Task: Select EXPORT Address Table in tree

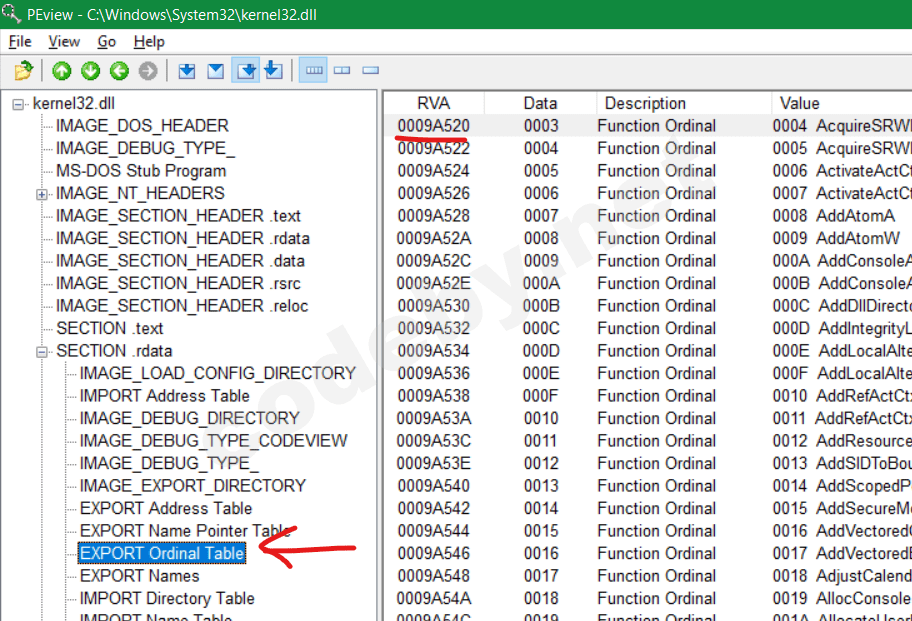Action: (166, 508)
